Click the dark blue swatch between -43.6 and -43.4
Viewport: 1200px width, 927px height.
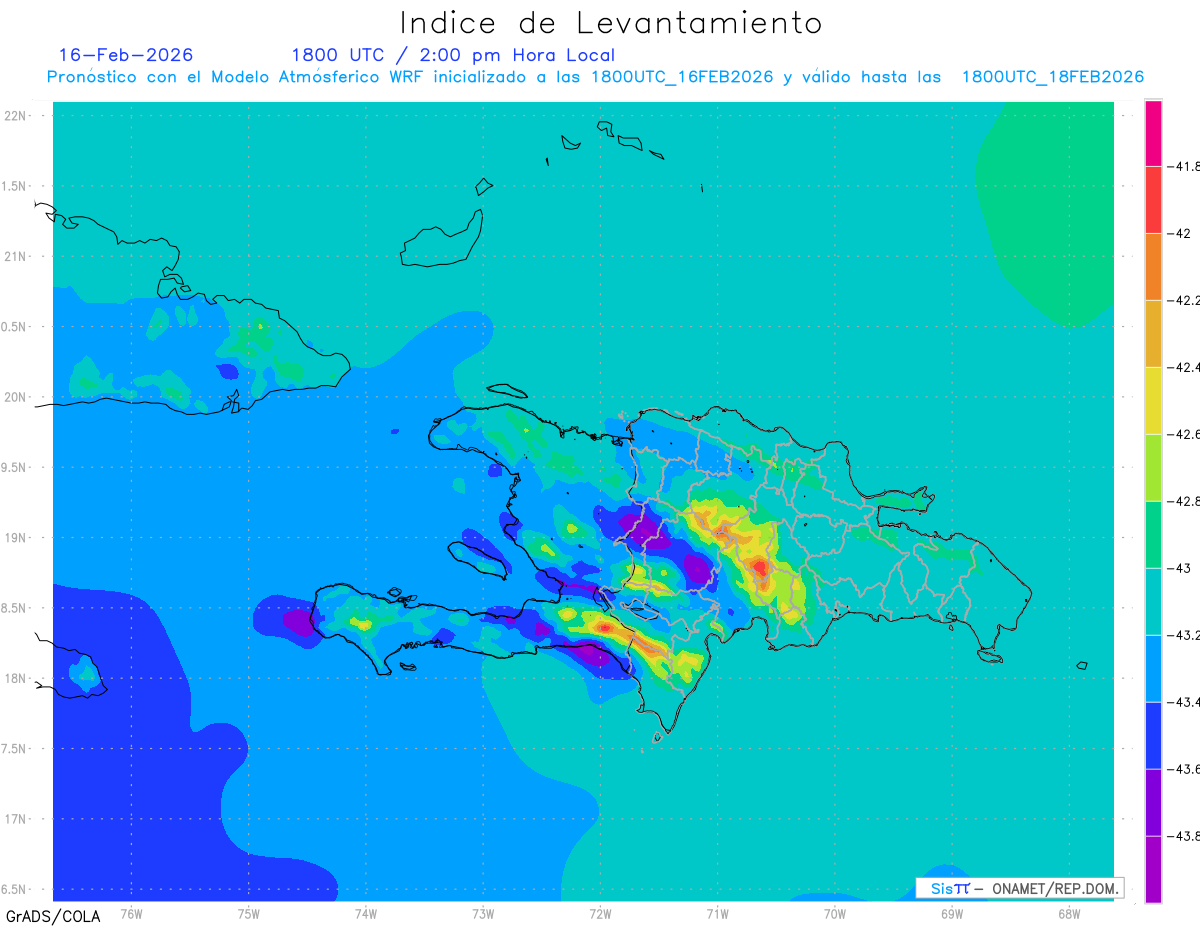[1153, 736]
